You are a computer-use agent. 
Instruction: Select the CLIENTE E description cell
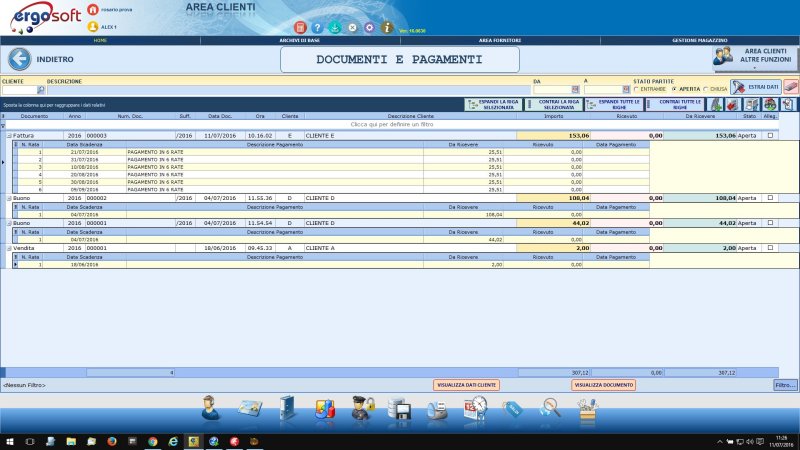(410, 136)
